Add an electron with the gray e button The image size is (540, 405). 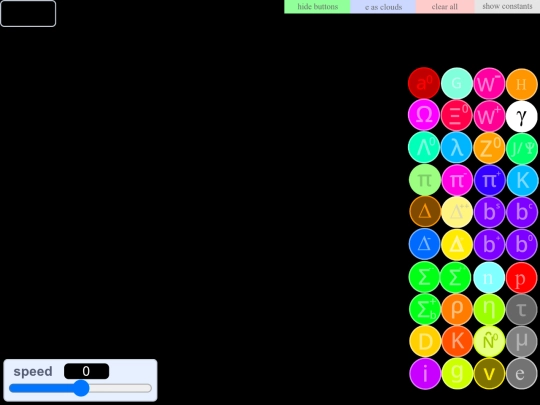522,374
